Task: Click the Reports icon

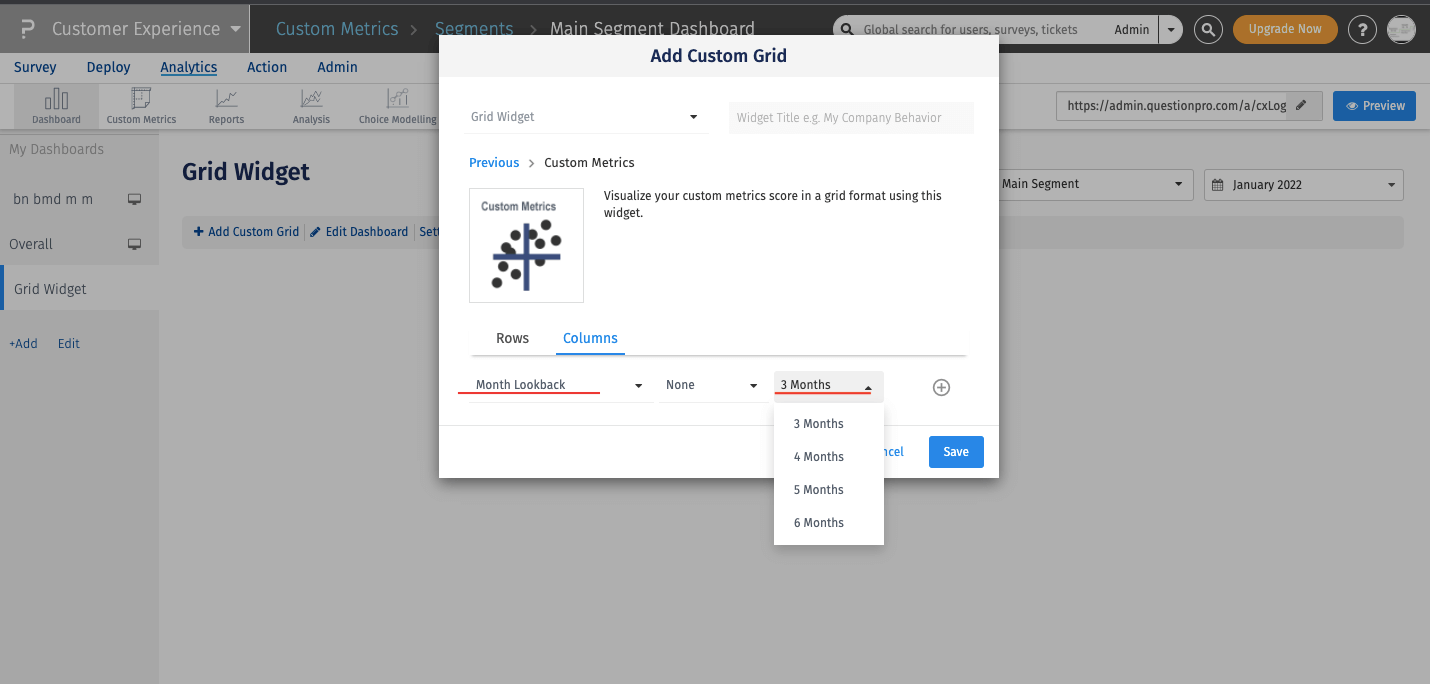Action: point(225,105)
